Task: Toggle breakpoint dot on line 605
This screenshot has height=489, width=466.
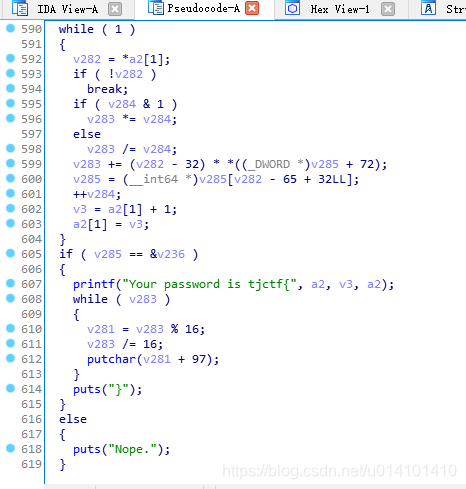Action: coord(11,254)
